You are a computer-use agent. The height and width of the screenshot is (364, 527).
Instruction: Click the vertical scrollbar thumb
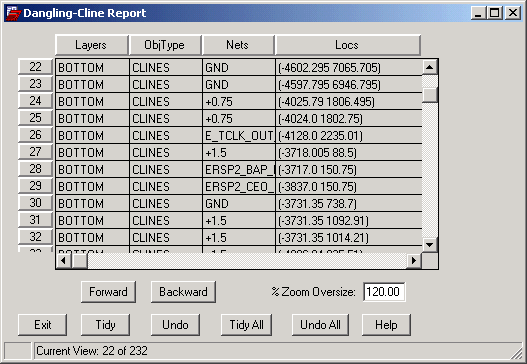point(430,95)
